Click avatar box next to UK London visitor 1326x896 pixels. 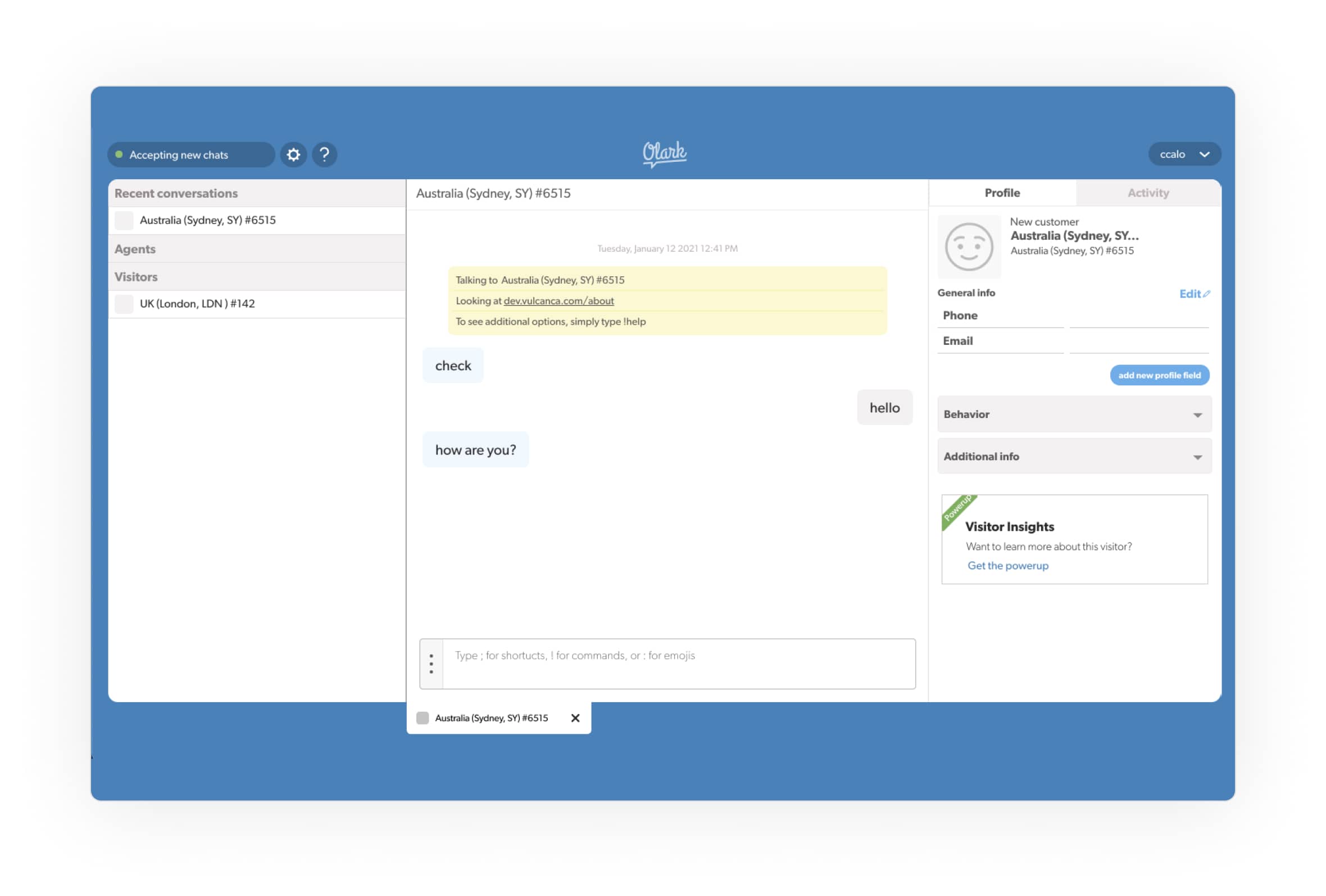click(124, 304)
